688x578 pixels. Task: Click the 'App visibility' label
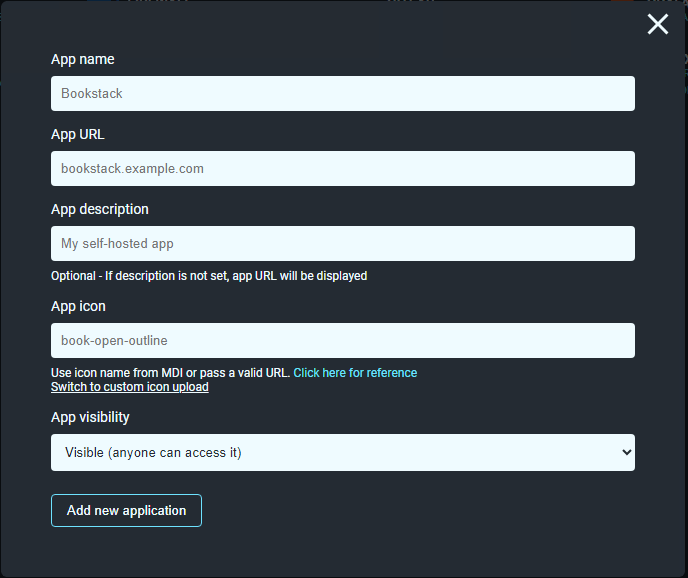click(x=90, y=417)
